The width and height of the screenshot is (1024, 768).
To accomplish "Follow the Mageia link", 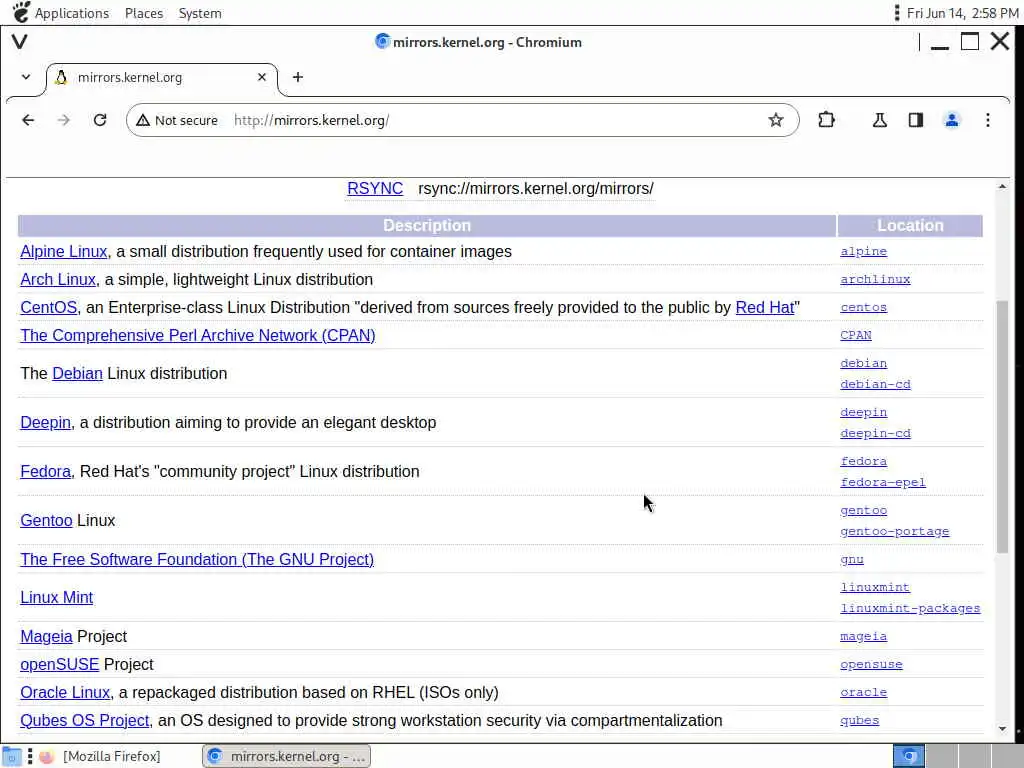I will coord(46,637).
